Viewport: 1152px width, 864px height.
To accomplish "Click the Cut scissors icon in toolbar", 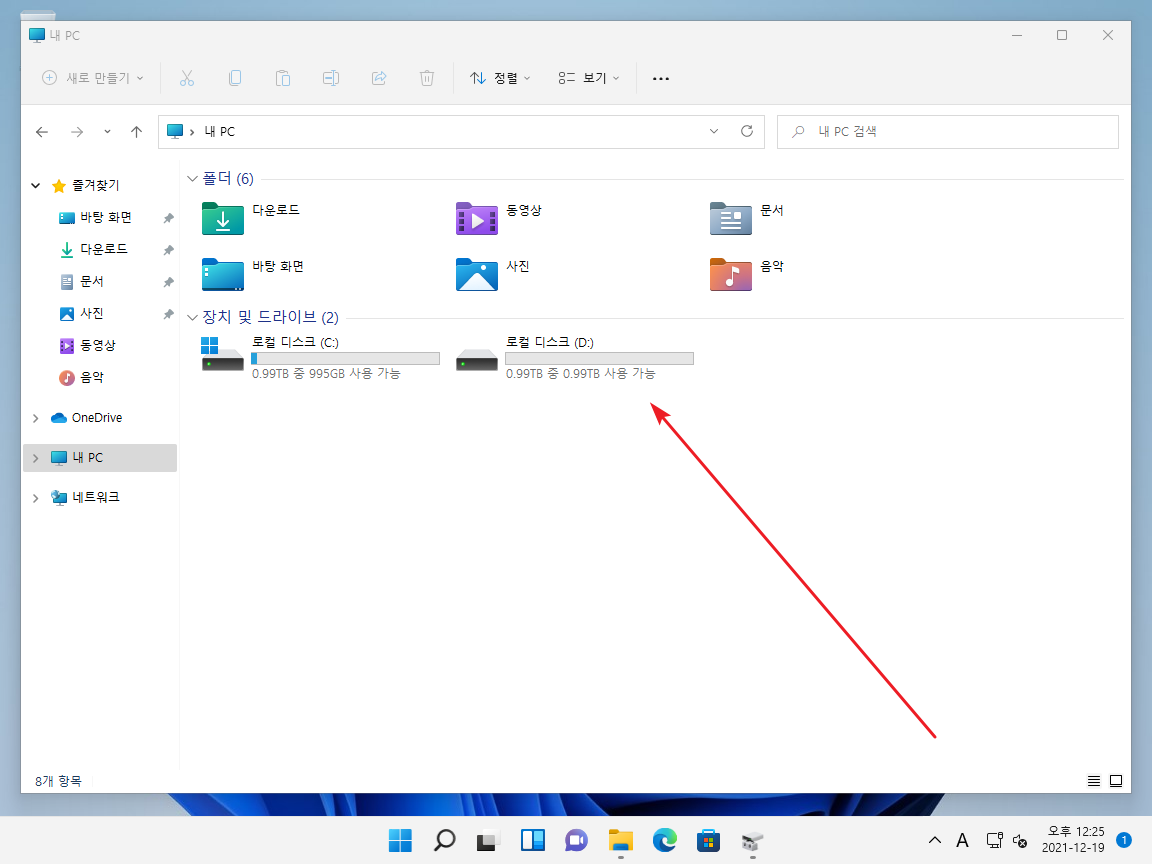I will [187, 78].
